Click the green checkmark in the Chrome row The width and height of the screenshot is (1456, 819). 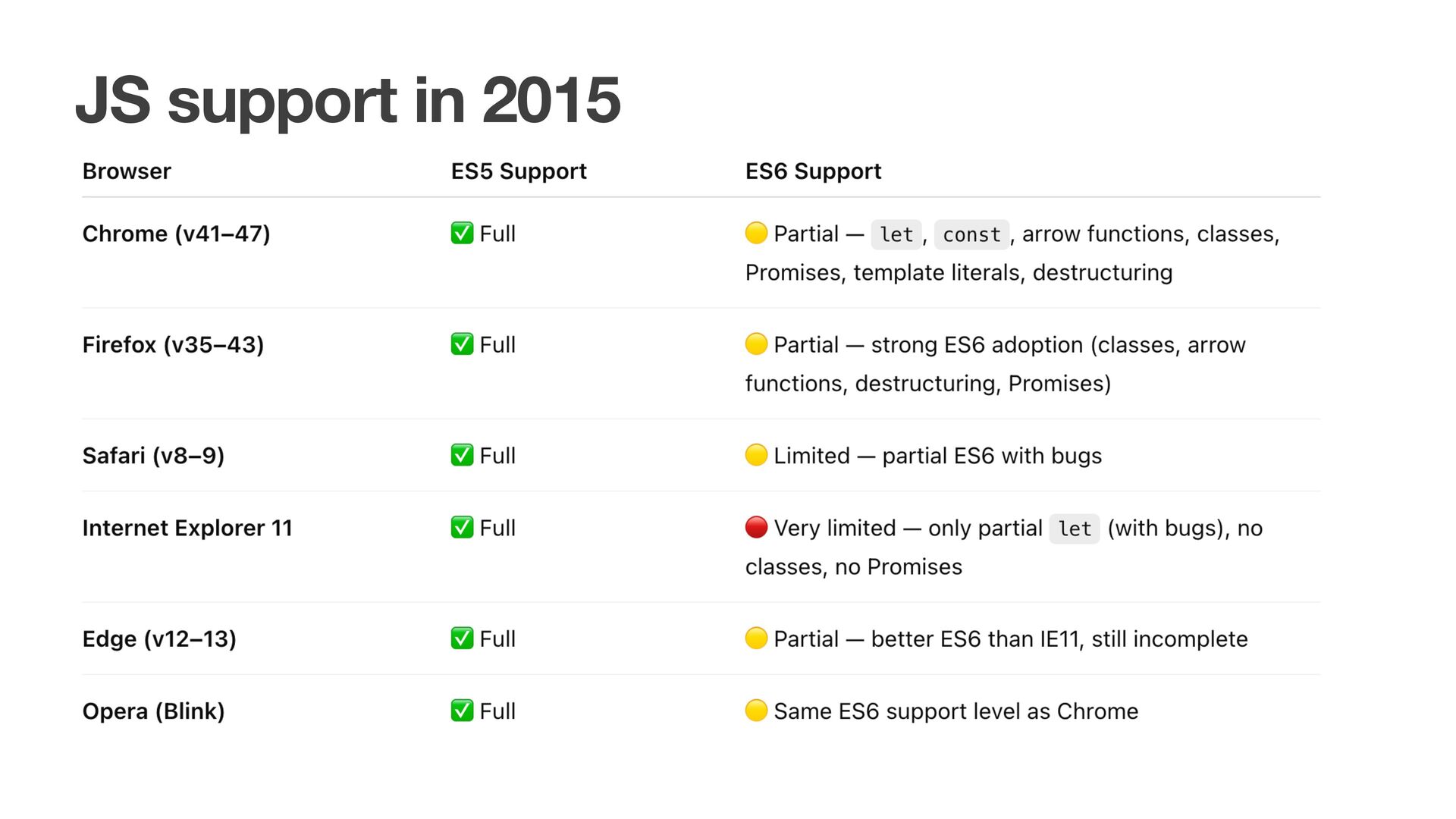point(462,233)
